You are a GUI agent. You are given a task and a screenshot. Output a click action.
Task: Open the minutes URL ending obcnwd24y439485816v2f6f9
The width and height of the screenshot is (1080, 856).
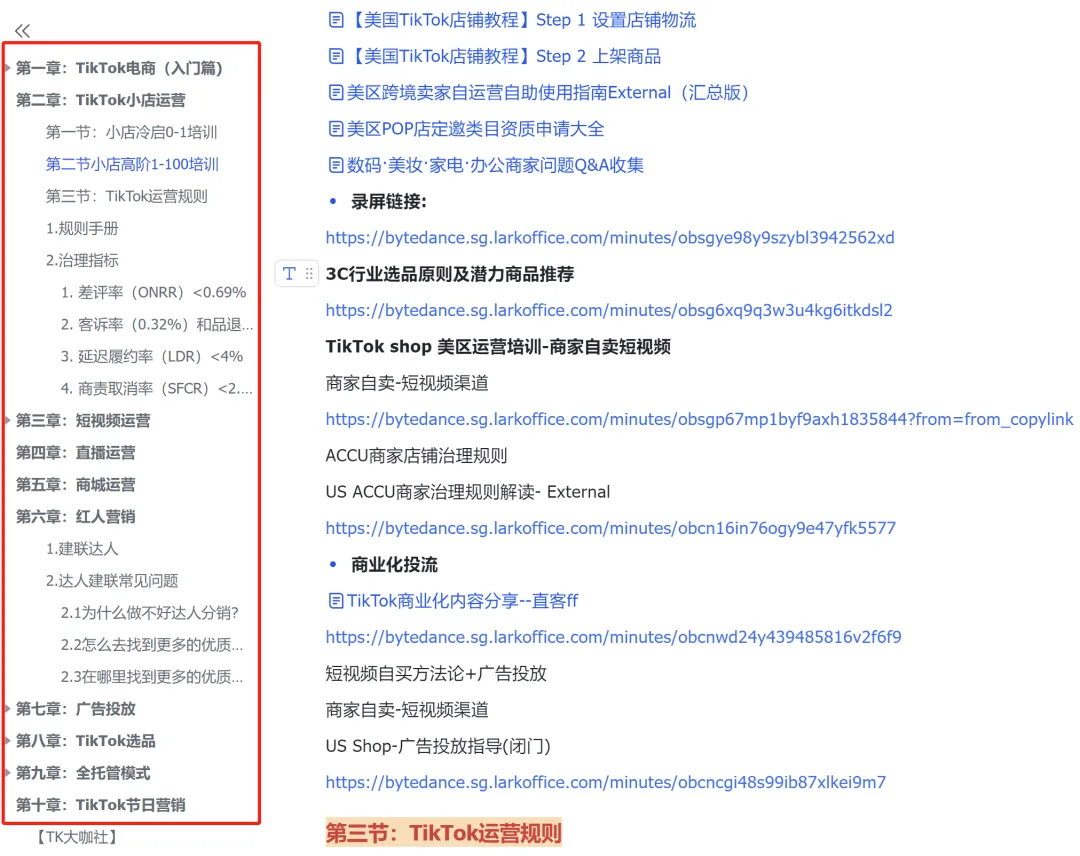(613, 637)
